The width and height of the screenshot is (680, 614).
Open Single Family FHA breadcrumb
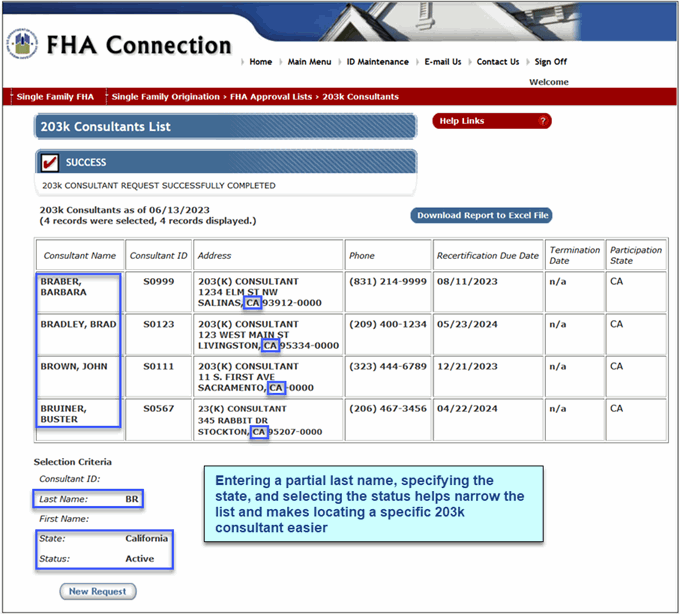[x=55, y=97]
